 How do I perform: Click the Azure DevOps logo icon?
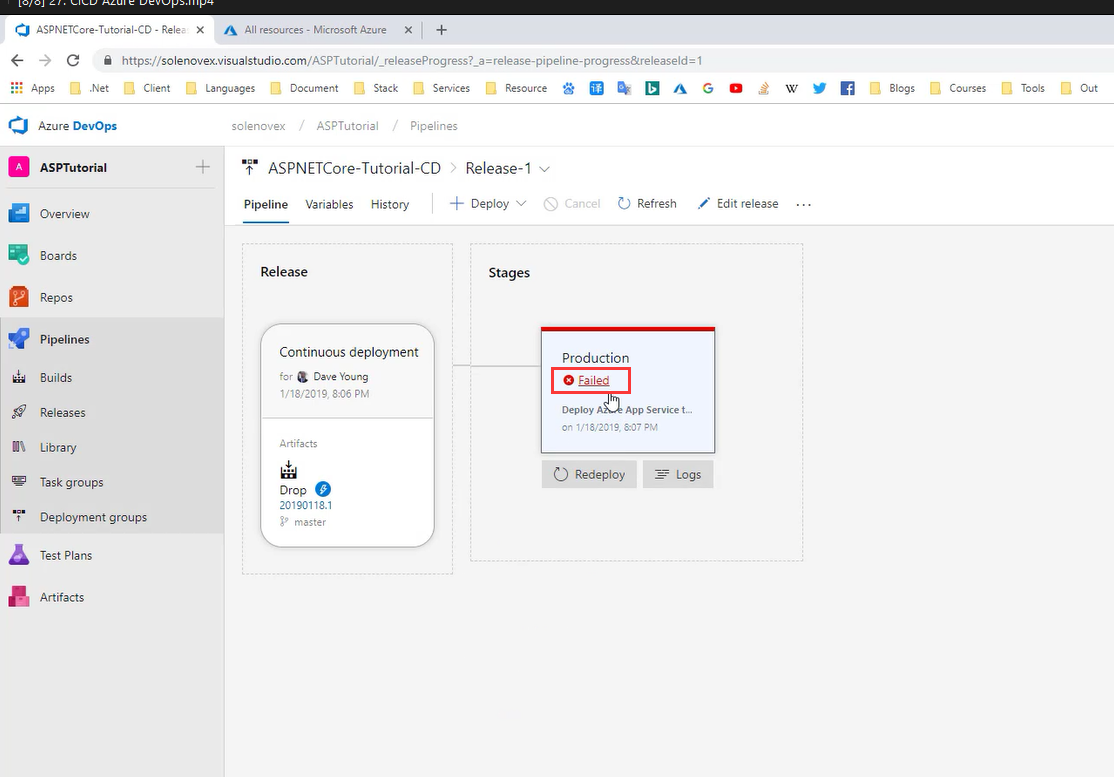coord(18,126)
